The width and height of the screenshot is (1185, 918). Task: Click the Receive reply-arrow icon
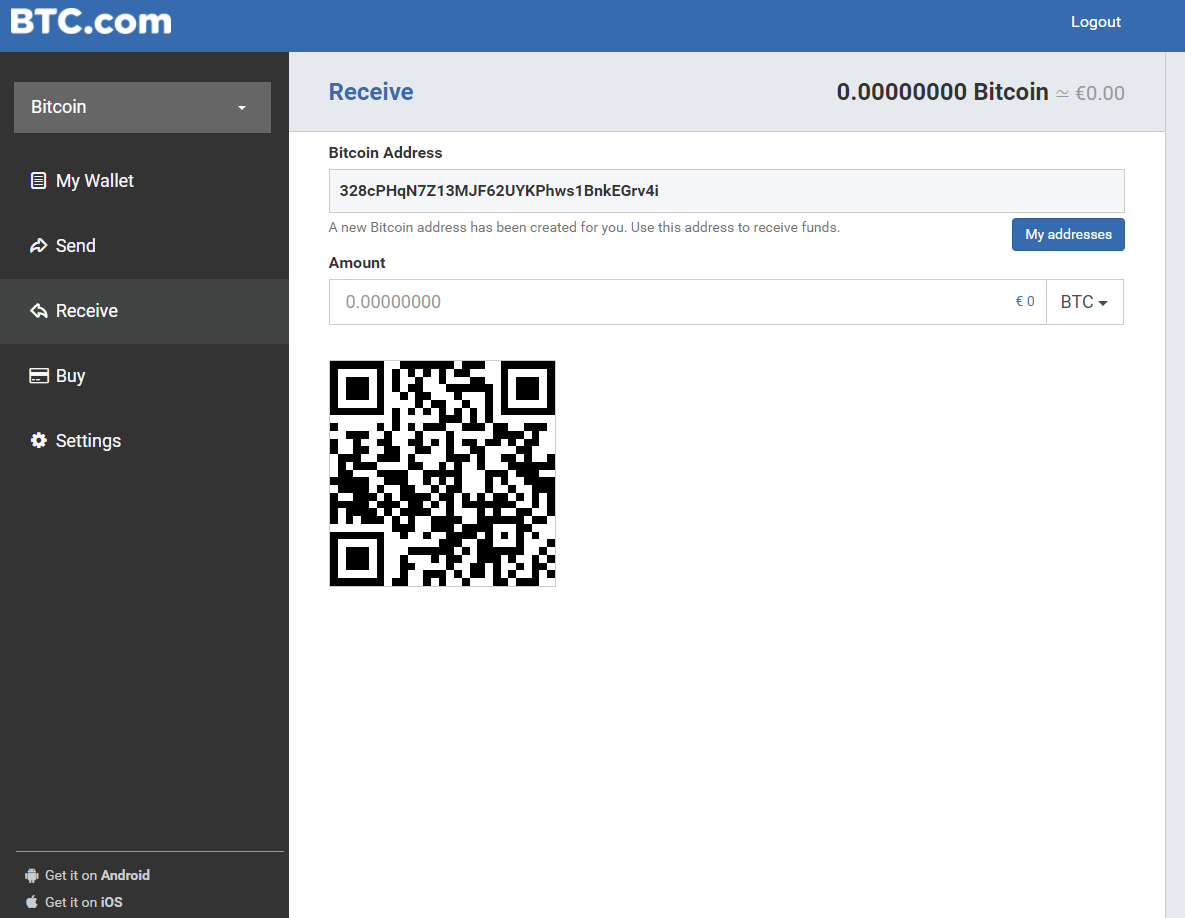click(39, 311)
